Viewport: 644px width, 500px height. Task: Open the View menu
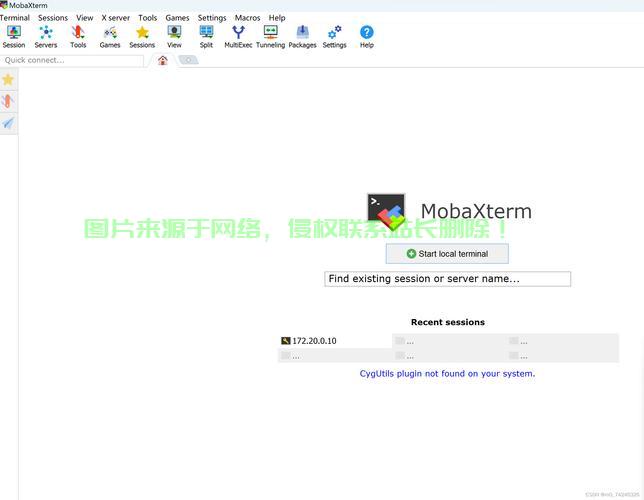tap(85, 18)
